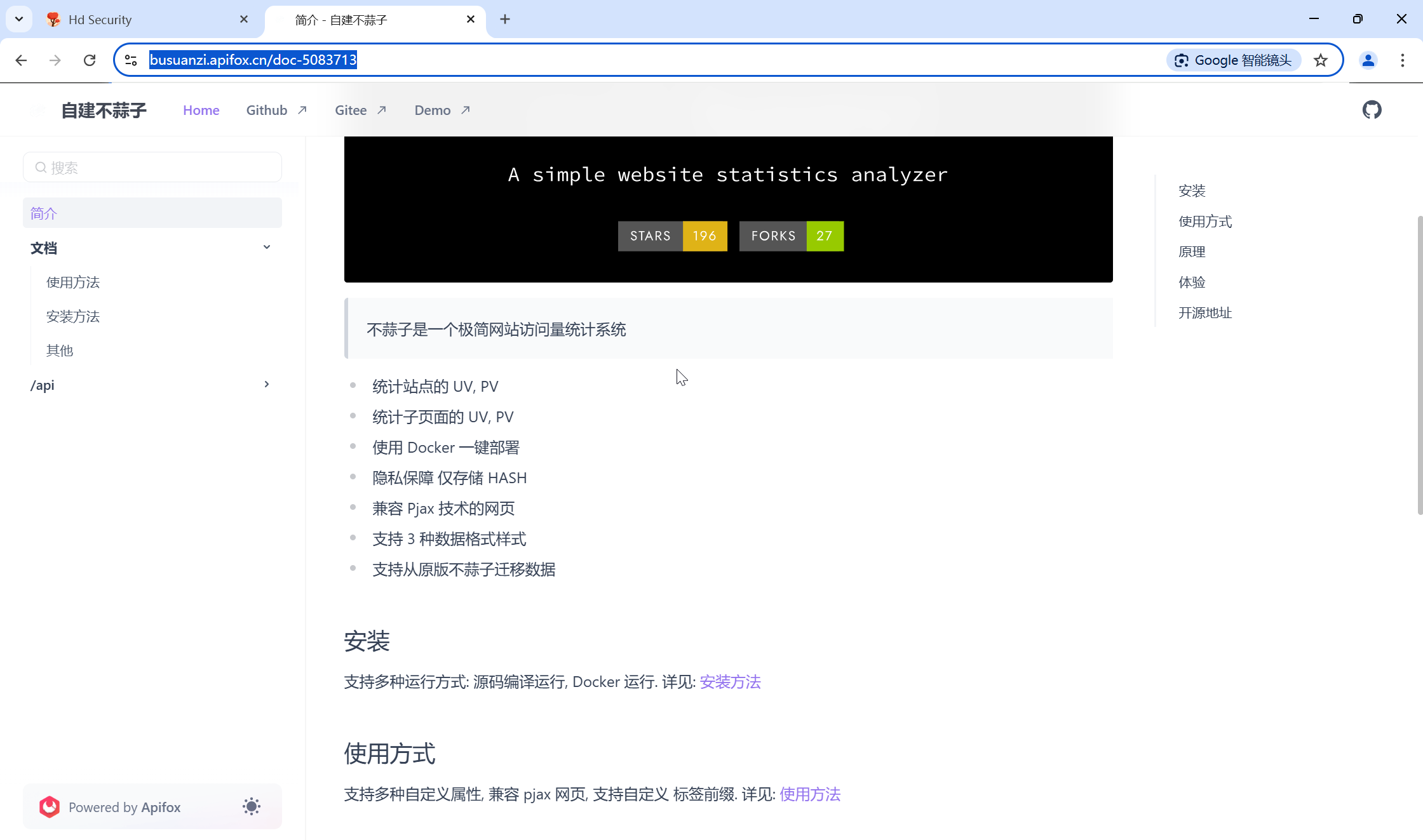Focus the 搜索 search box
This screenshot has height=840, width=1423.
(152, 167)
